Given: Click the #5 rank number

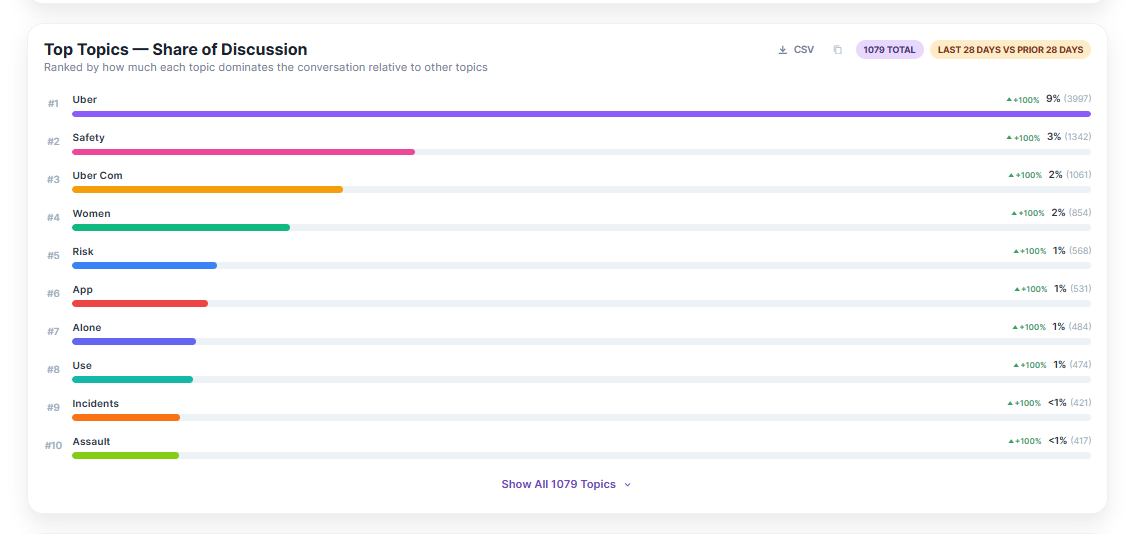Looking at the screenshot, I should [53, 255].
